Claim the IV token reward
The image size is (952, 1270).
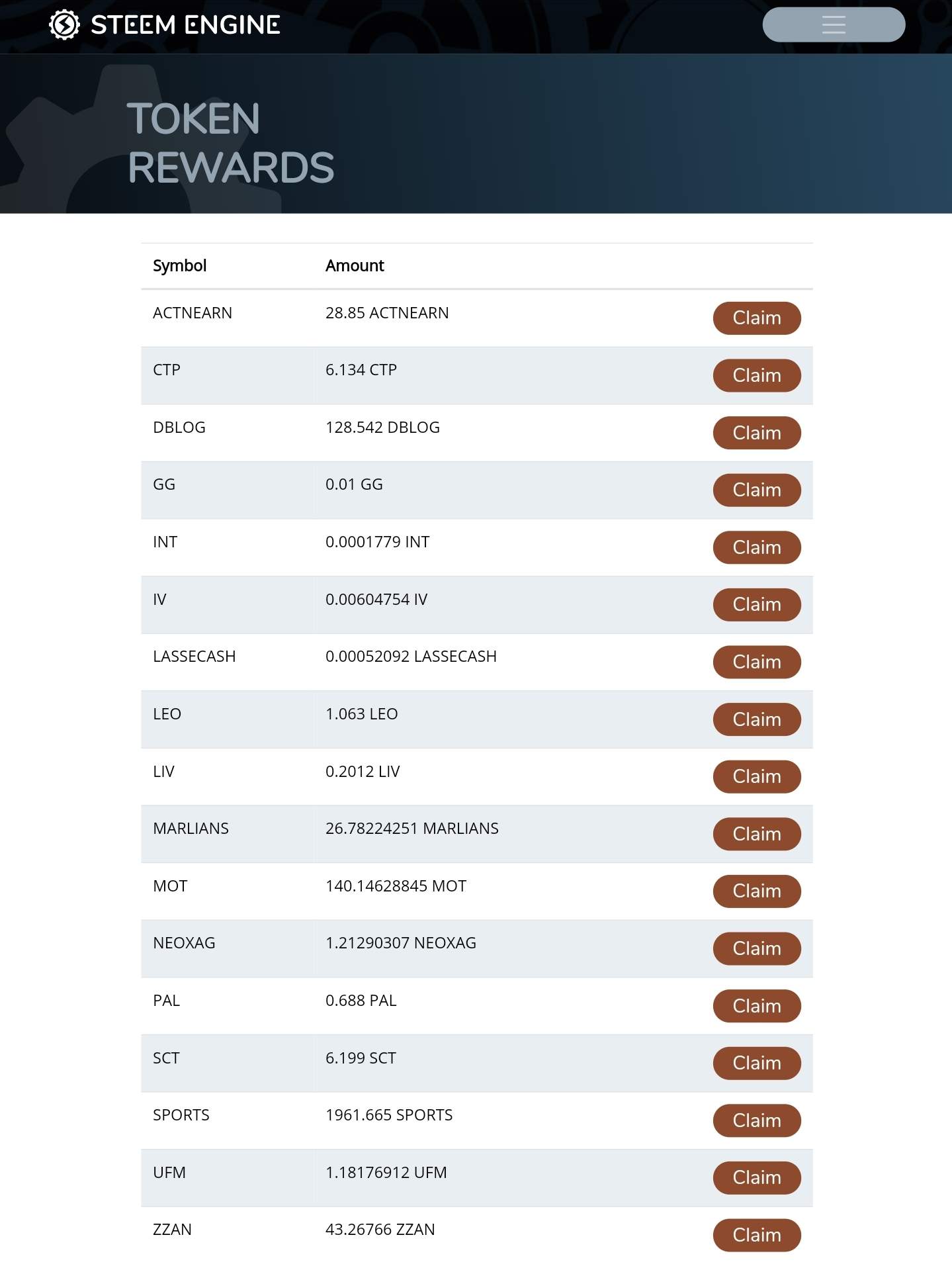[x=757, y=605]
